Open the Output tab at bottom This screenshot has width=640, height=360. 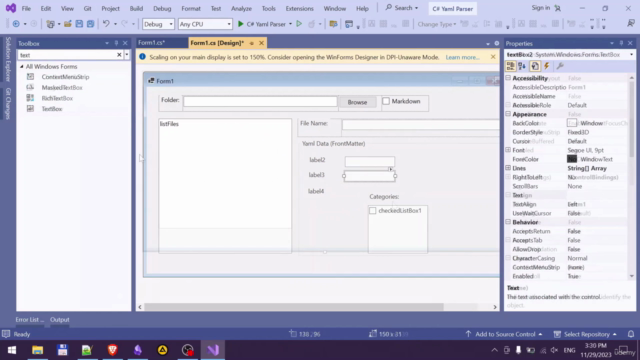coord(60,320)
